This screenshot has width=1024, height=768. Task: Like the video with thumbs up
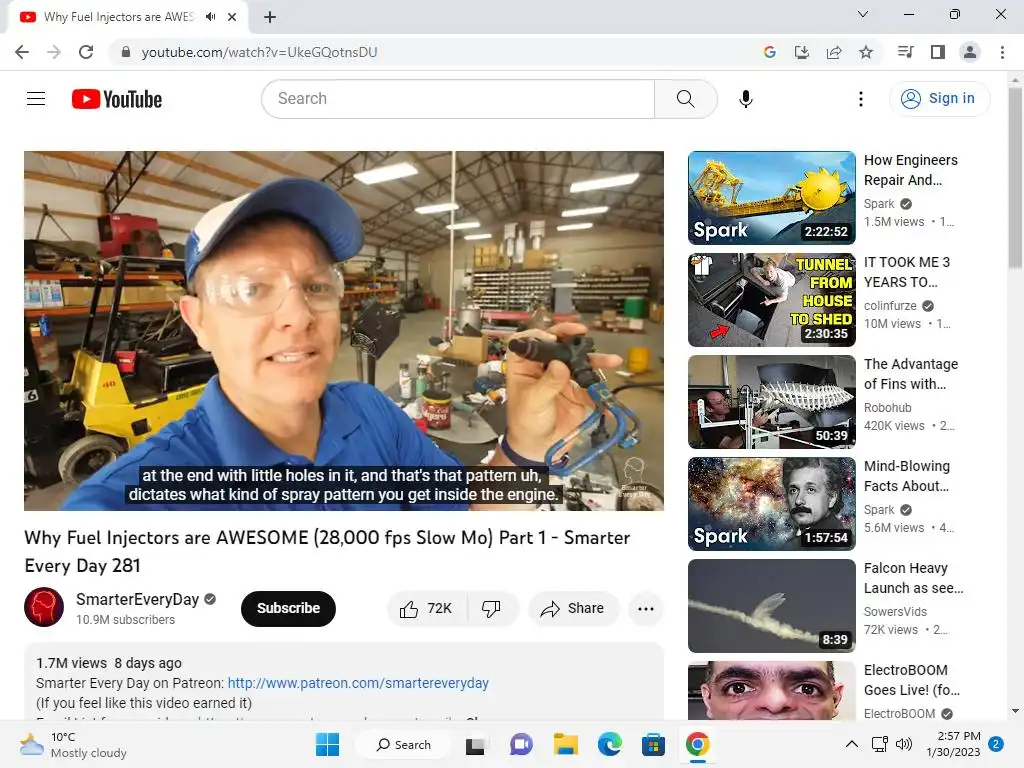tap(427, 609)
